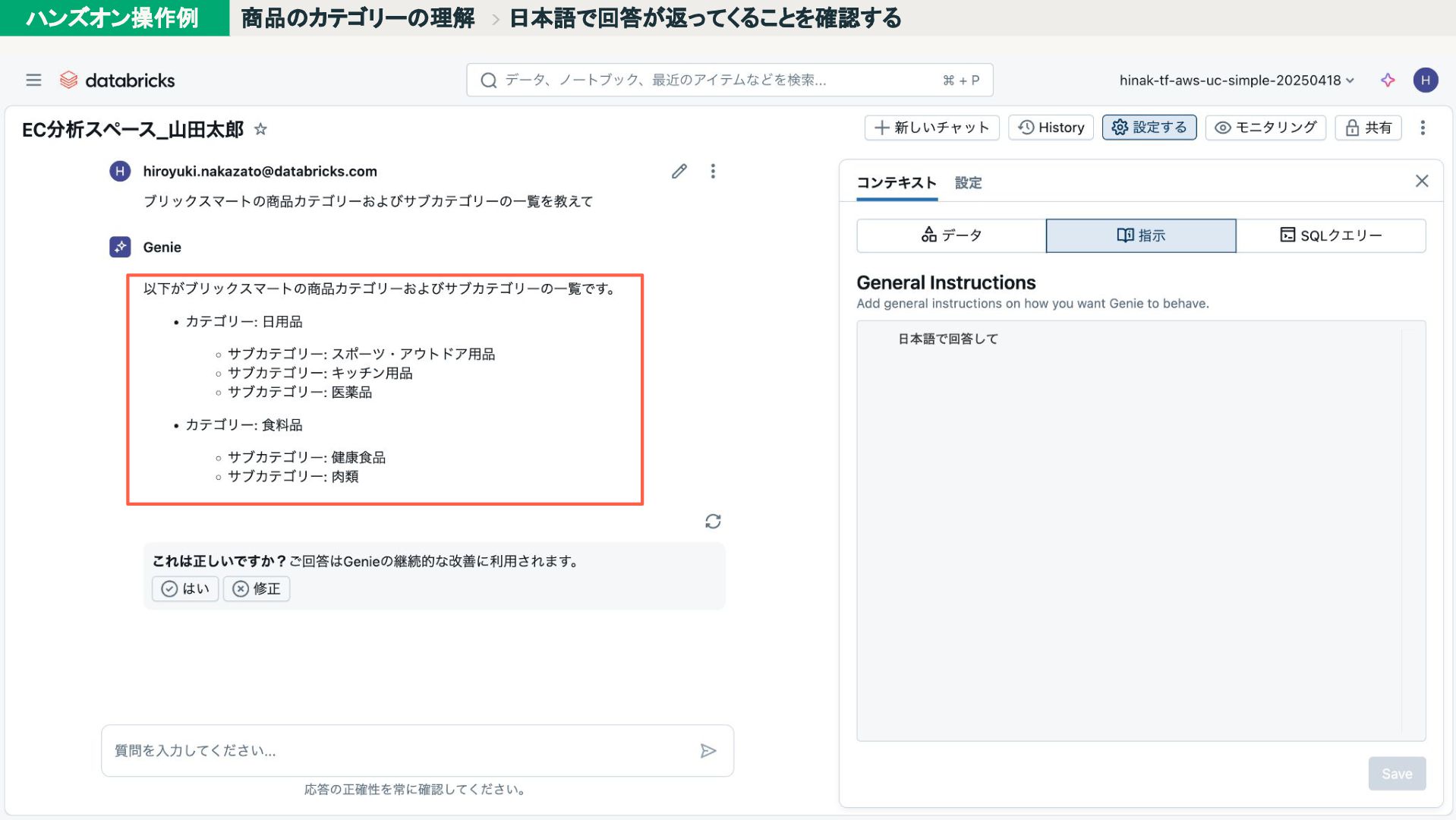Click the hiroyuki.nakazato@databricks.com sender name
1456x820 pixels.
pyautogui.click(x=260, y=172)
